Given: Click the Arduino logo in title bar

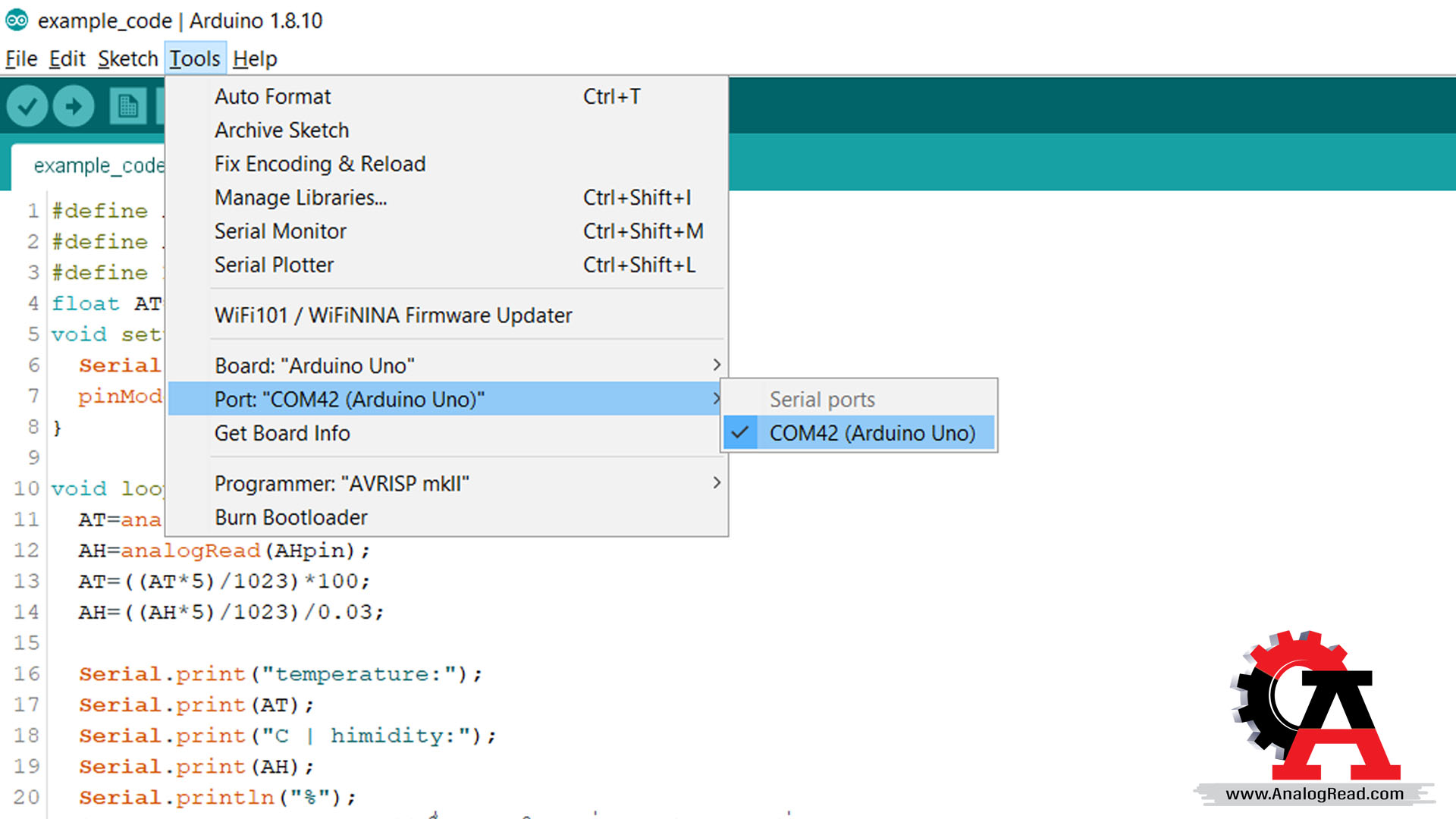Looking at the screenshot, I should pos(17,20).
